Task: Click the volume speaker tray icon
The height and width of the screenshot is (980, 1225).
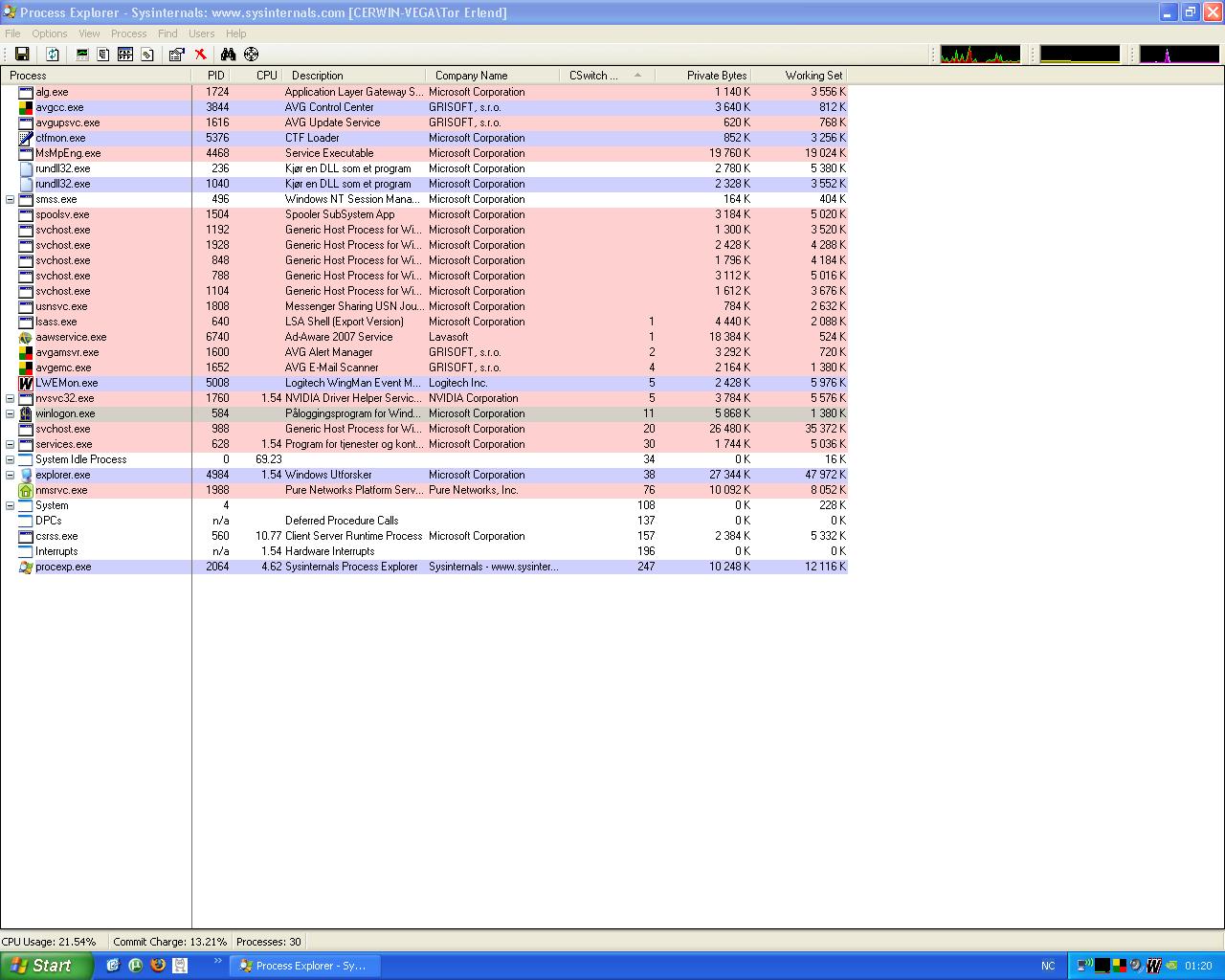Action: click(1136, 966)
